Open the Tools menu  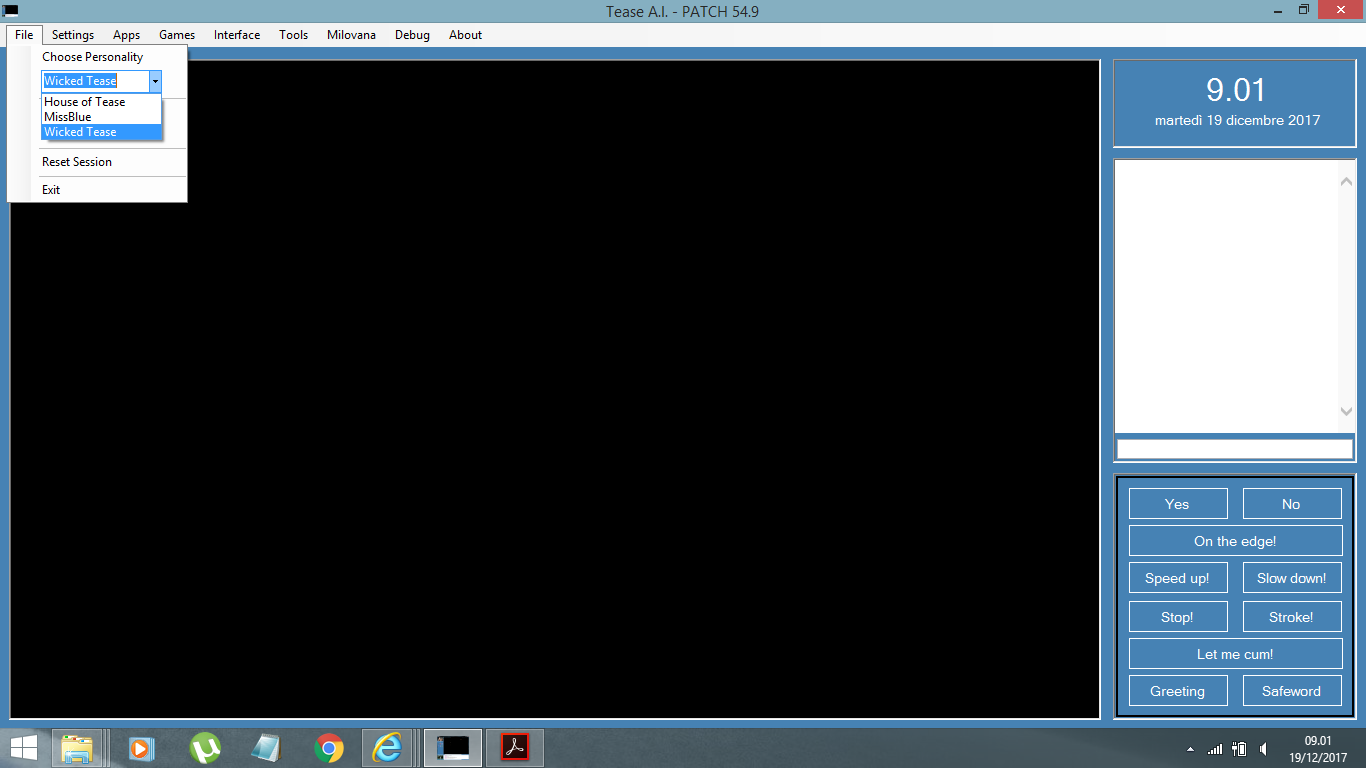[294, 35]
